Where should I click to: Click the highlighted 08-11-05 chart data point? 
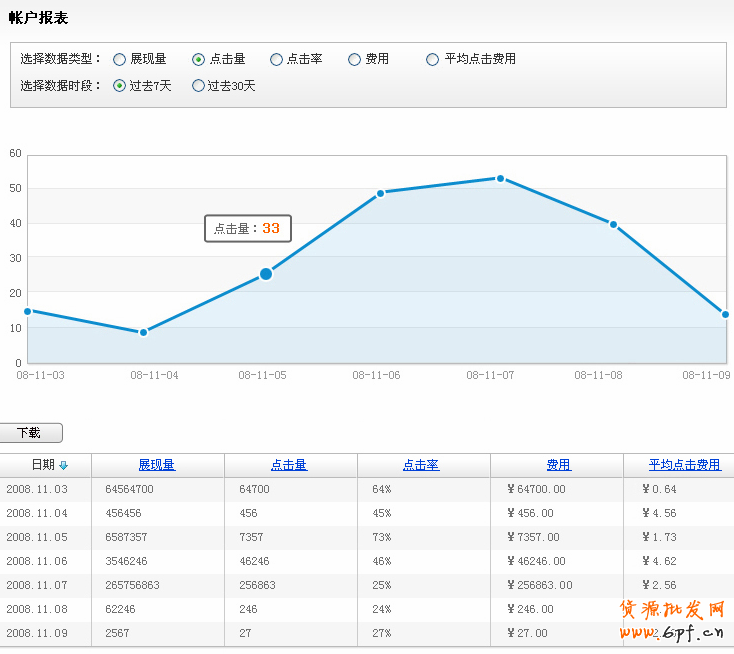coord(266,274)
